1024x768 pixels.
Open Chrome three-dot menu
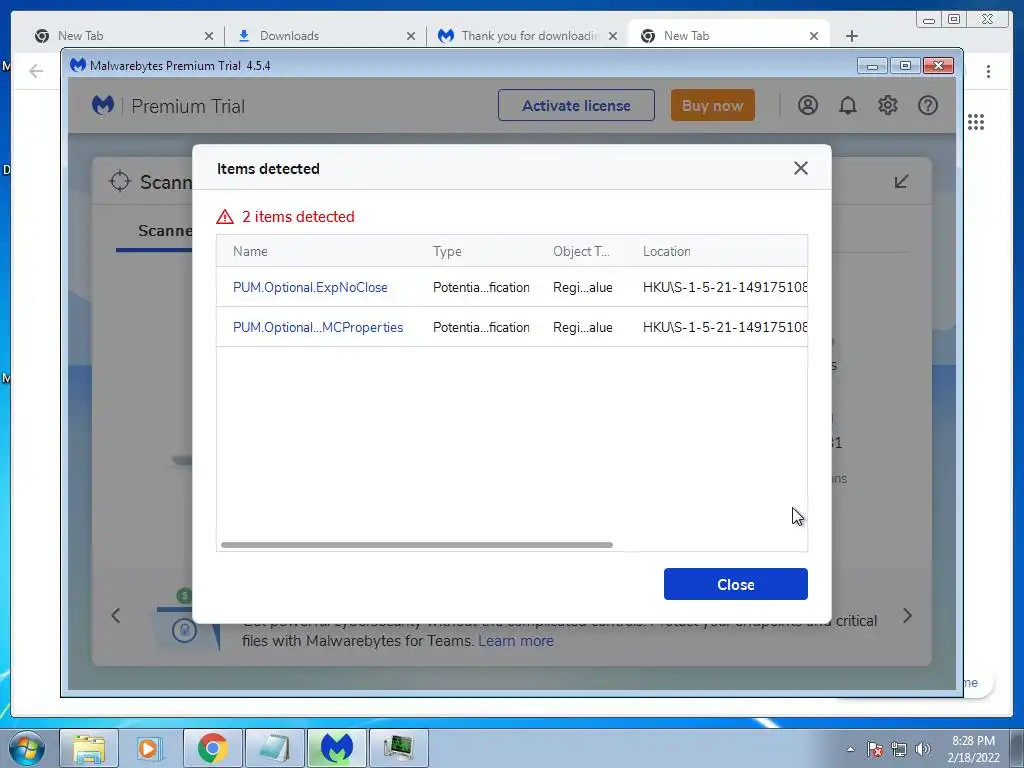[988, 71]
